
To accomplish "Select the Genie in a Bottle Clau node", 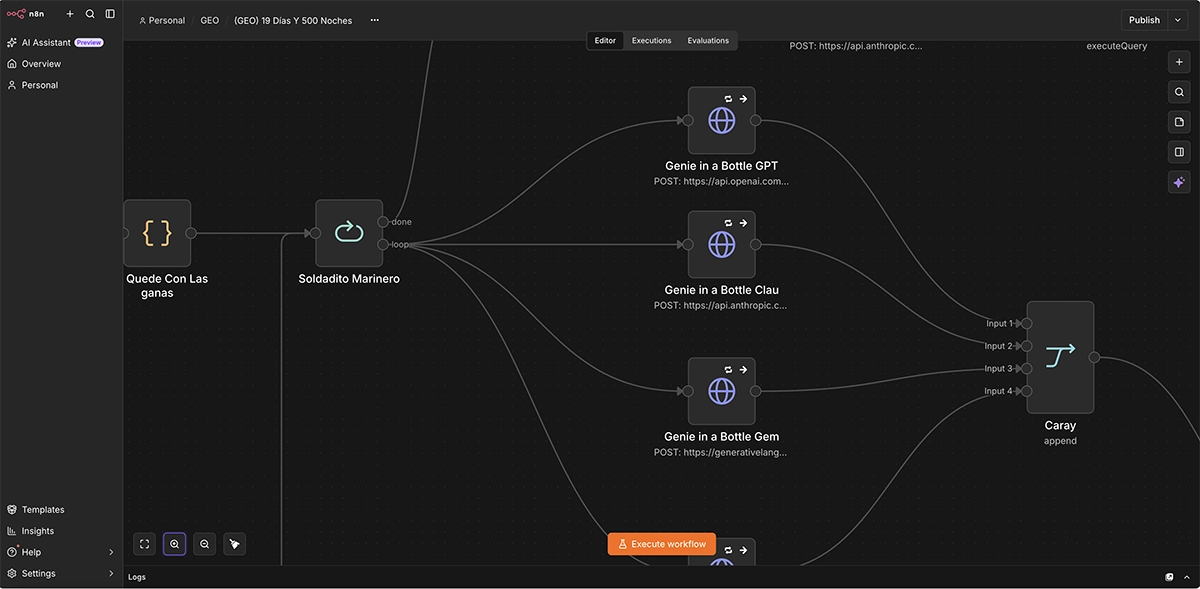I will pyautogui.click(x=722, y=244).
